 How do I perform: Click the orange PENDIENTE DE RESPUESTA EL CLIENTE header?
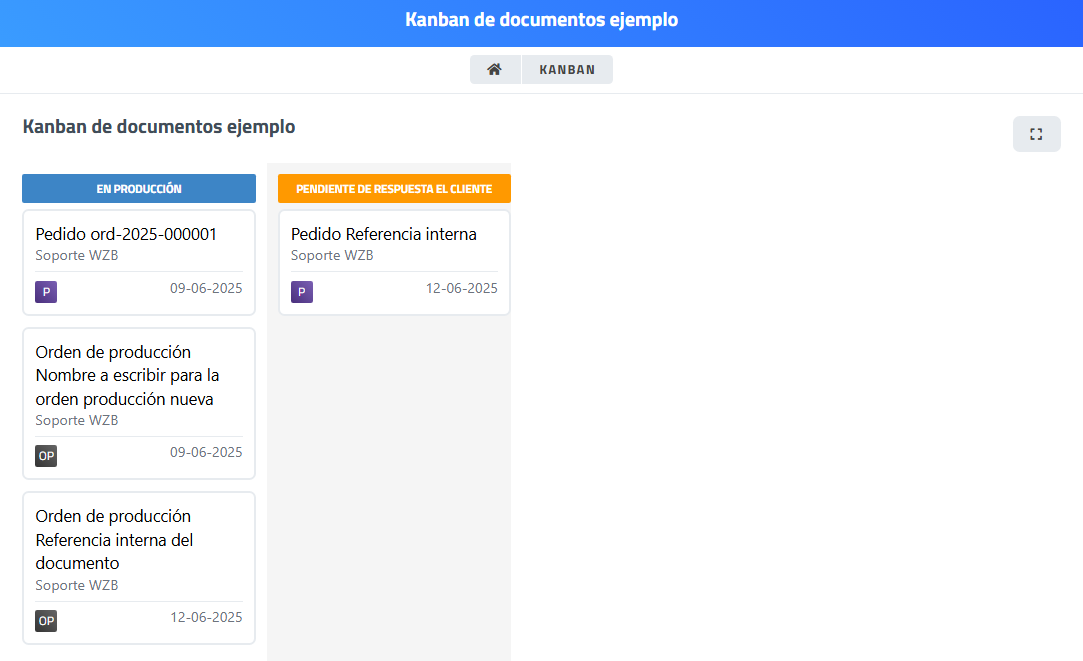(394, 189)
